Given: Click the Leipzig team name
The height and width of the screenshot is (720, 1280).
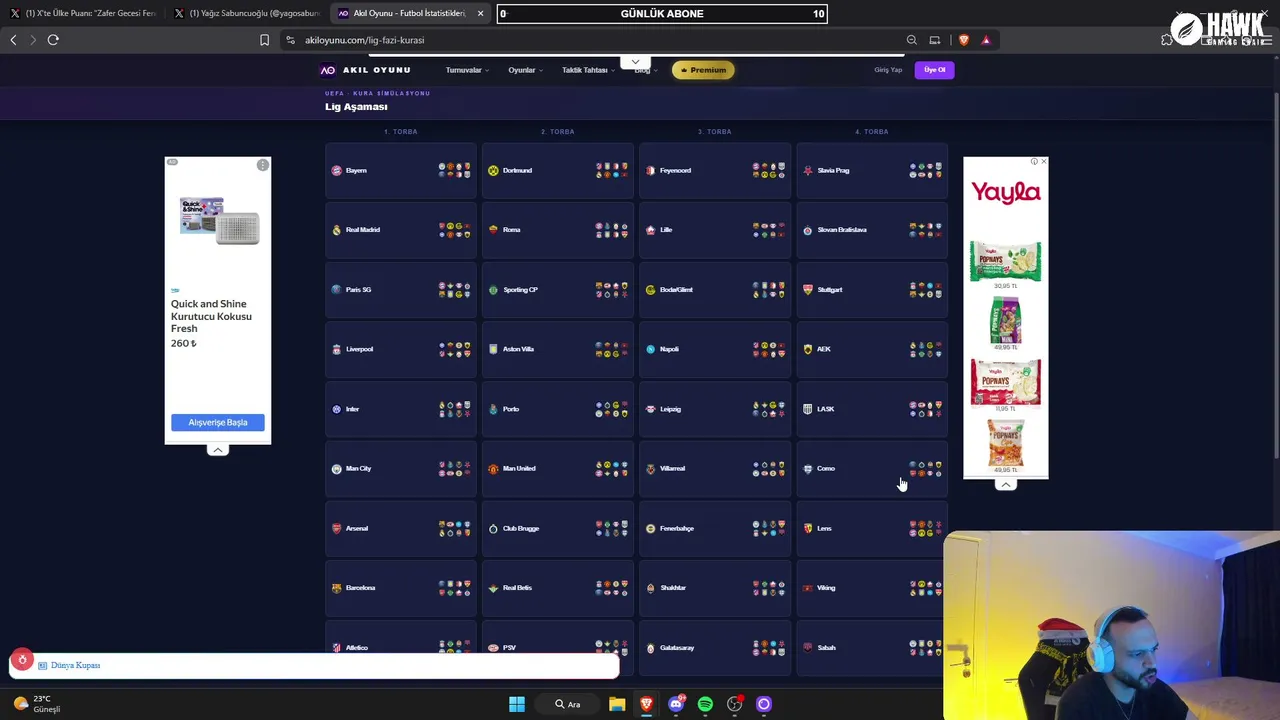Looking at the screenshot, I should tap(670, 409).
